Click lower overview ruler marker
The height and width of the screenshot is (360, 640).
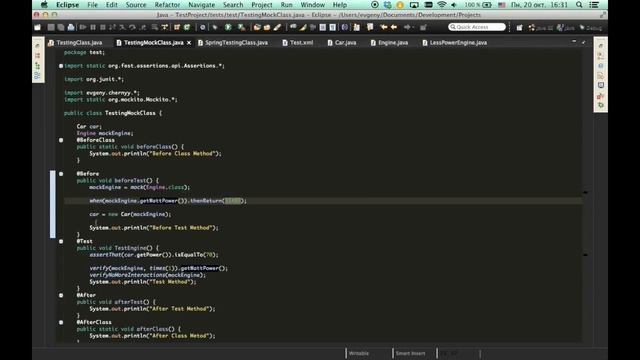coord(585,255)
